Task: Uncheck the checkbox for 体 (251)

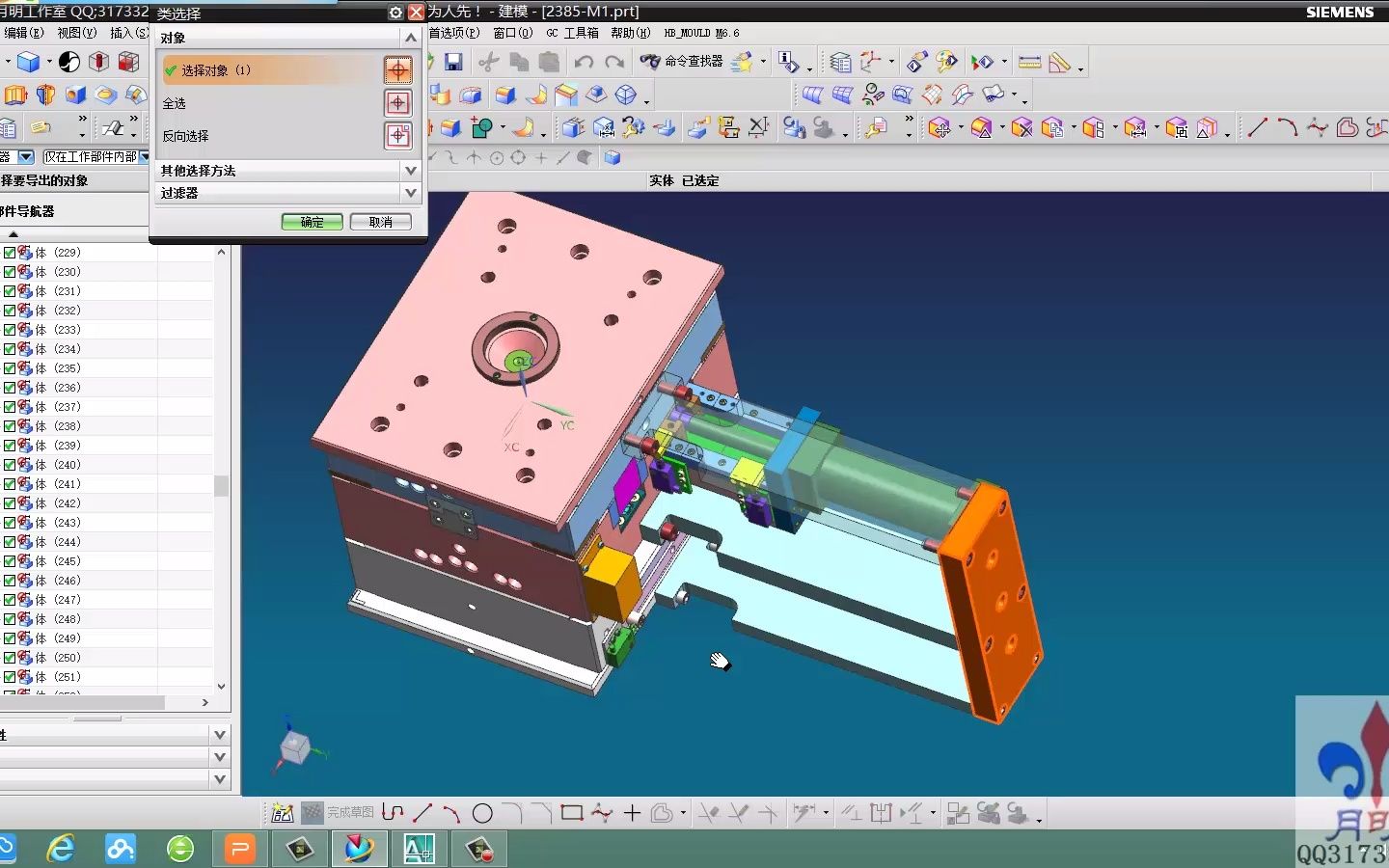Action: tap(10, 677)
